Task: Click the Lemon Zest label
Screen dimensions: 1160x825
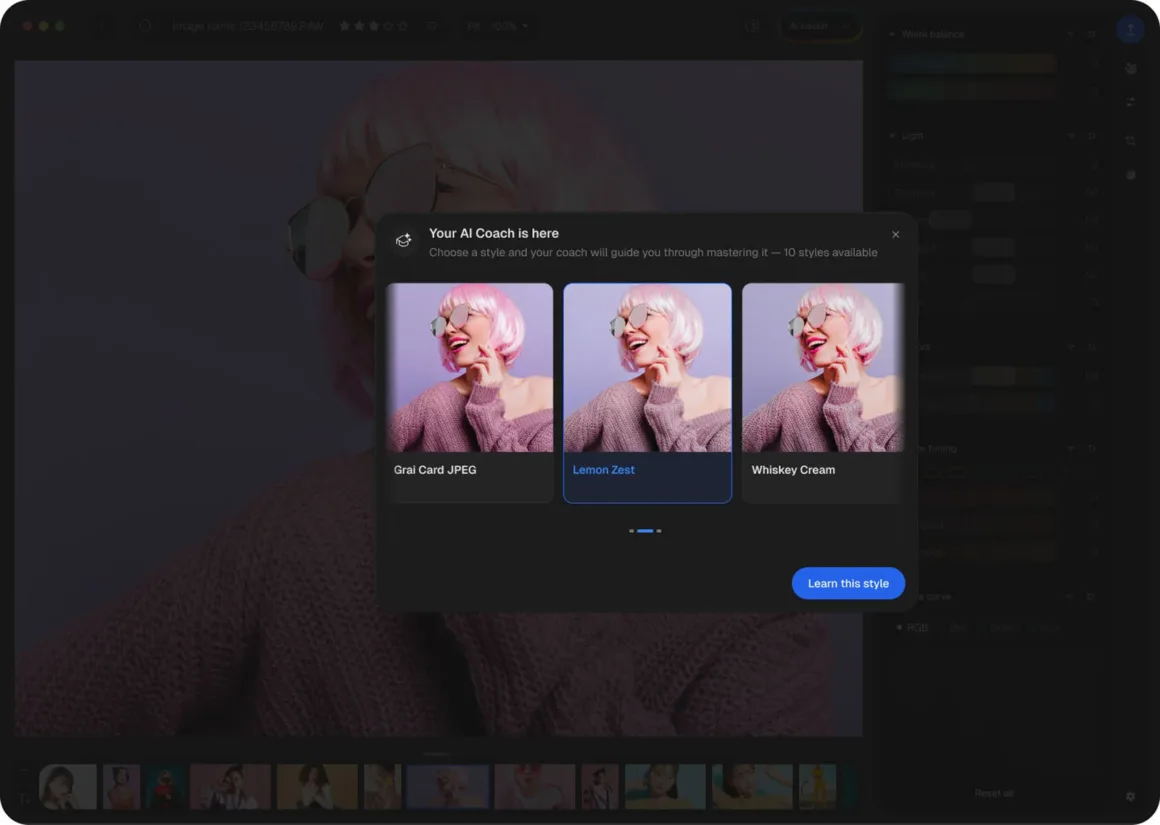Action: pos(604,470)
